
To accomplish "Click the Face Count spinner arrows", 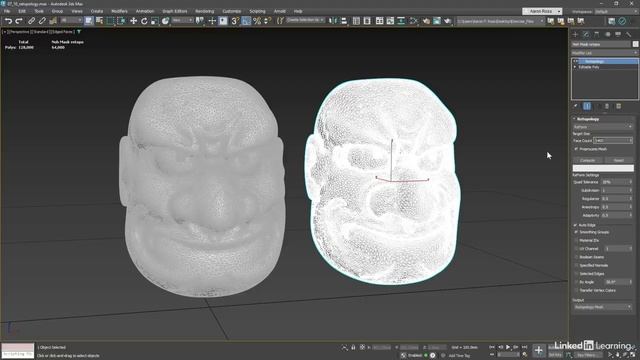I will tap(631, 140).
